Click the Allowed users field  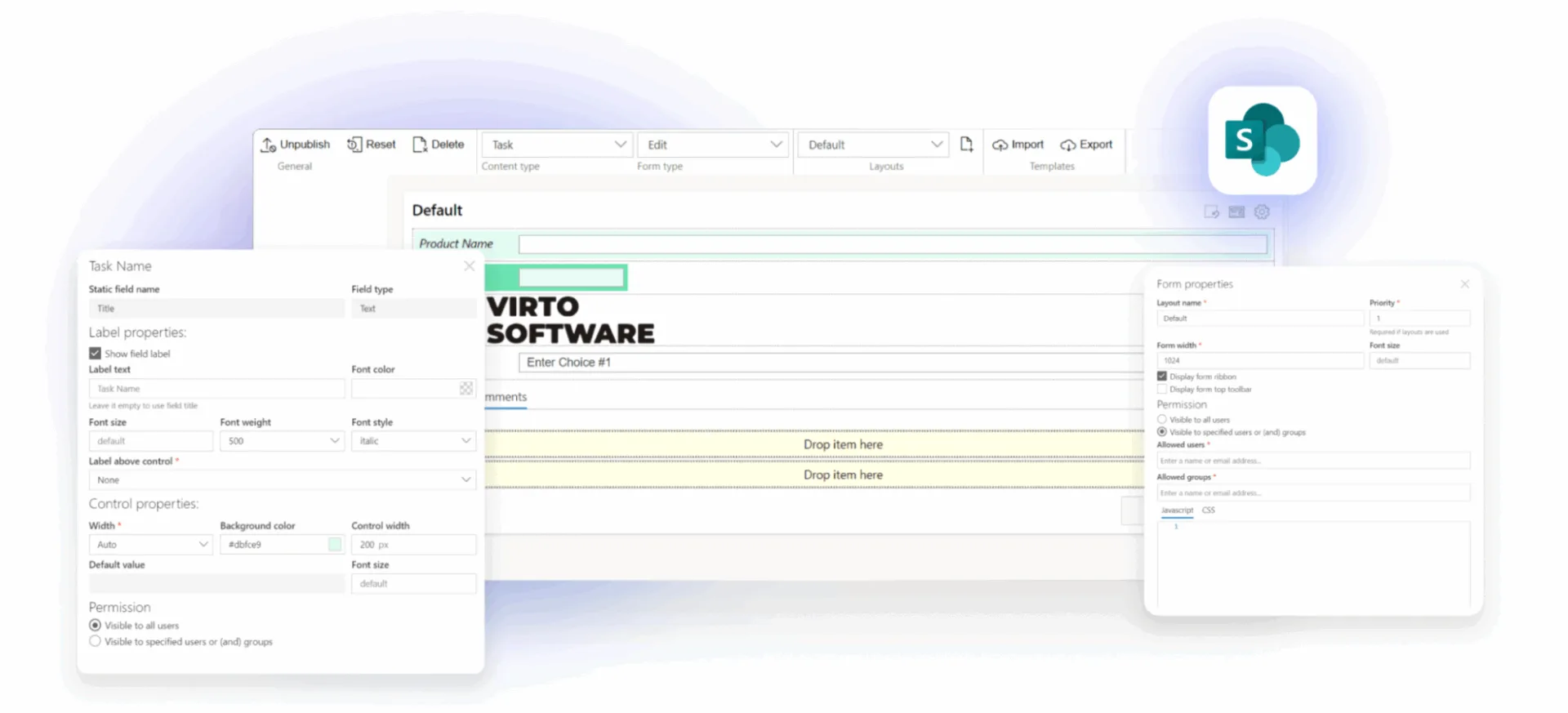click(1313, 461)
